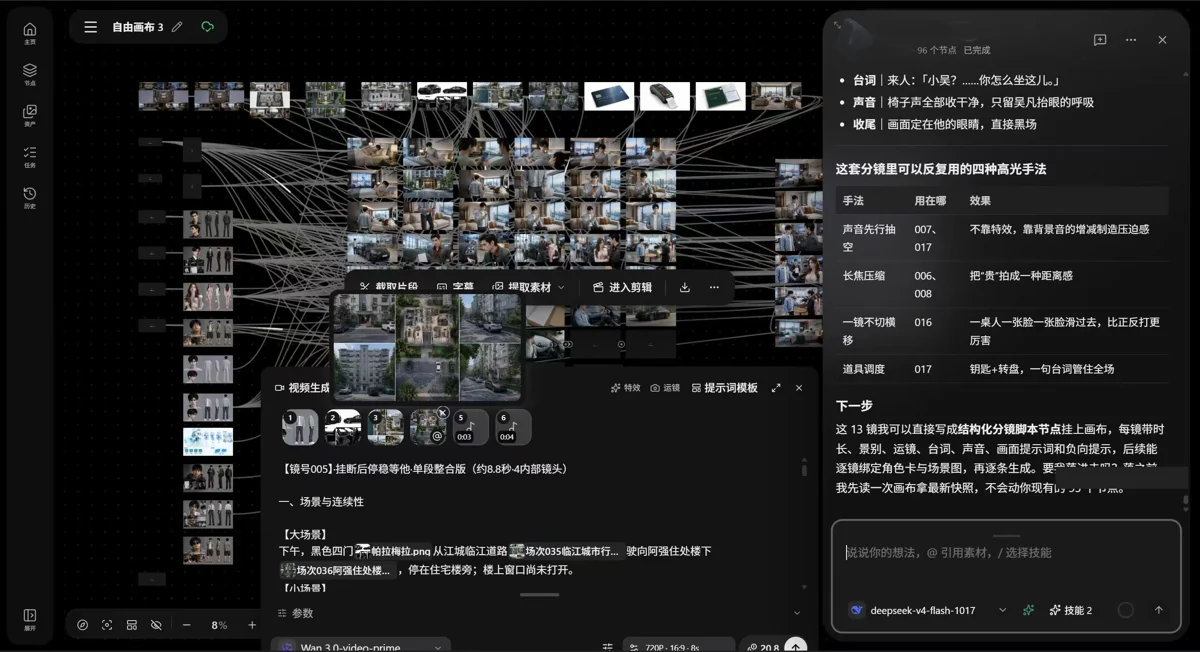
Task: Open the deepseek-v4-flash-1017 model dropdown
Action: [x=927, y=610]
